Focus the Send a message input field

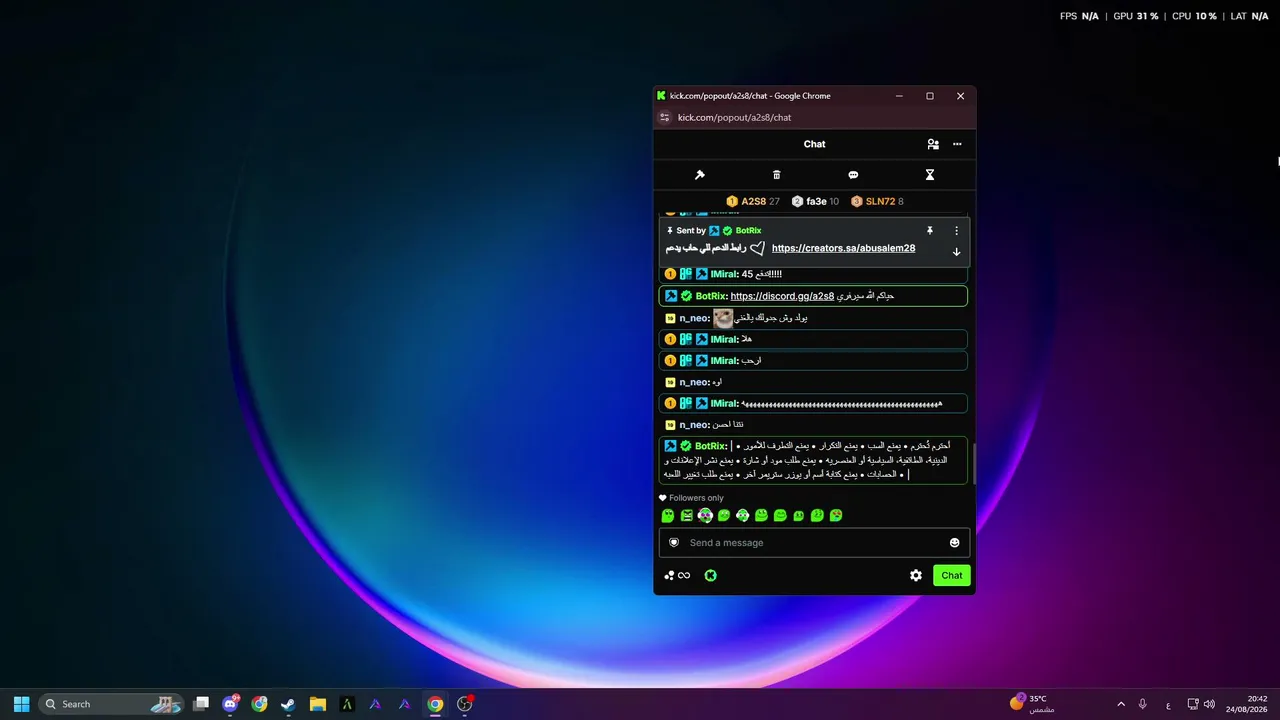tap(814, 543)
